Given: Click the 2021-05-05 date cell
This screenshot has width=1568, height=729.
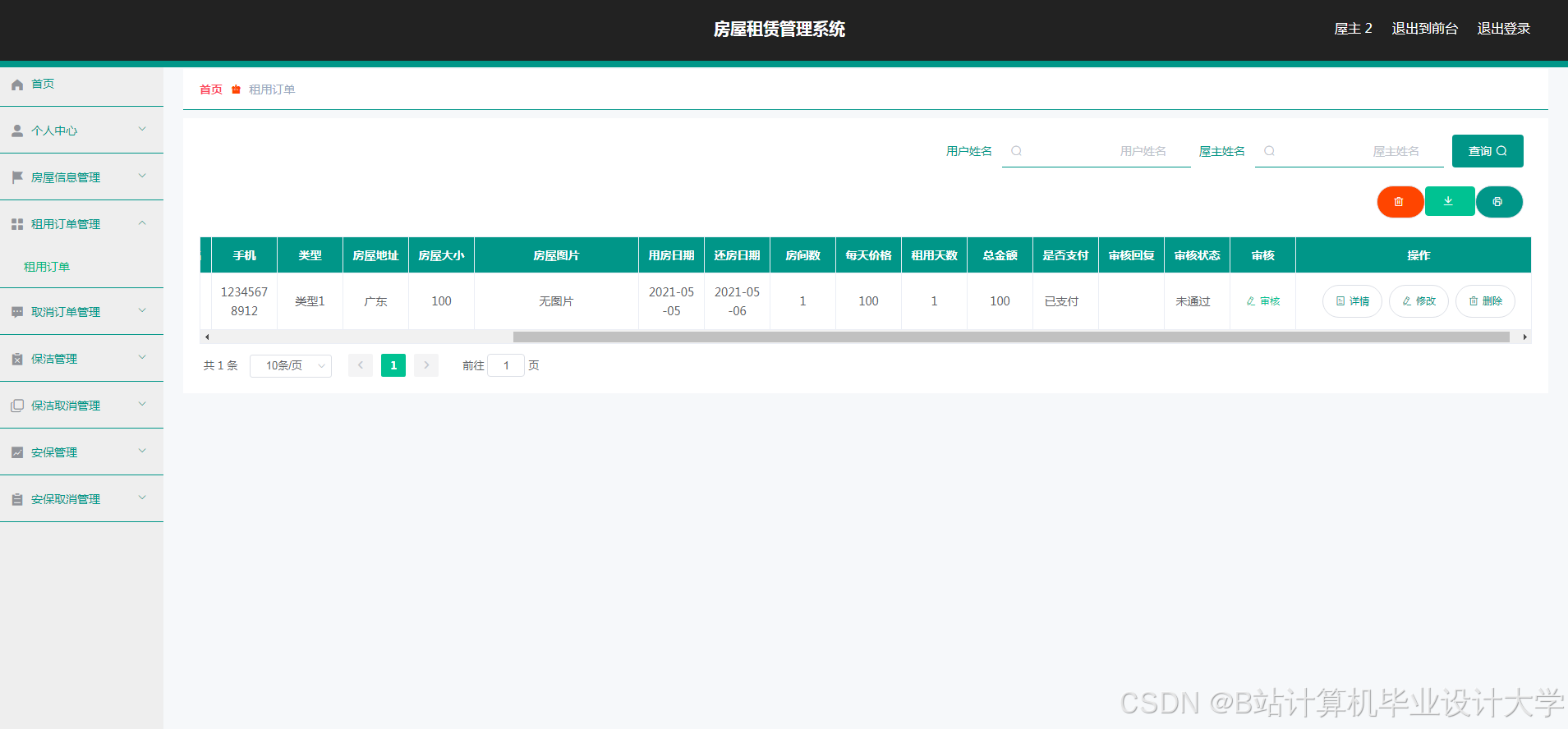Looking at the screenshot, I should pos(671,301).
